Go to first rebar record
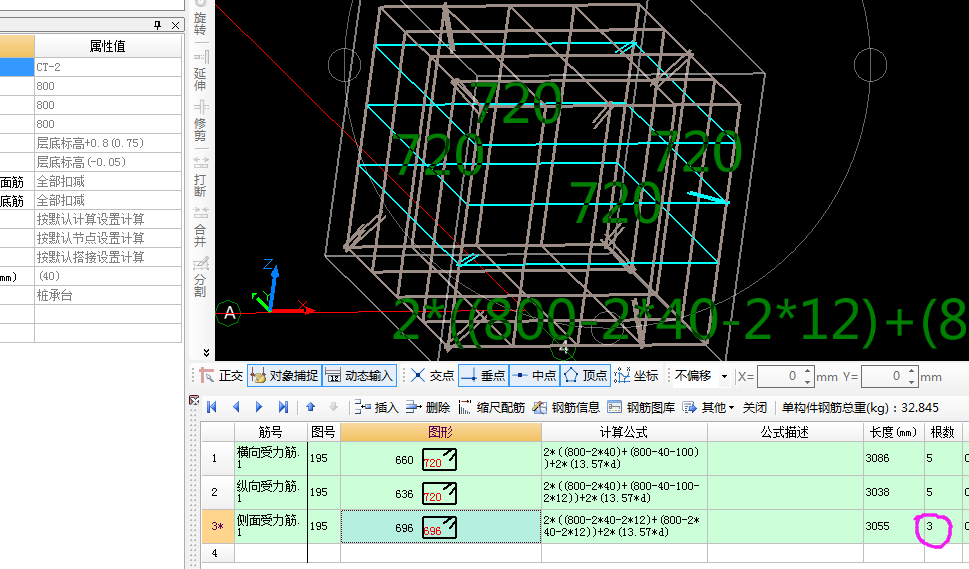Screen dimensions: 969x569 point(212,407)
